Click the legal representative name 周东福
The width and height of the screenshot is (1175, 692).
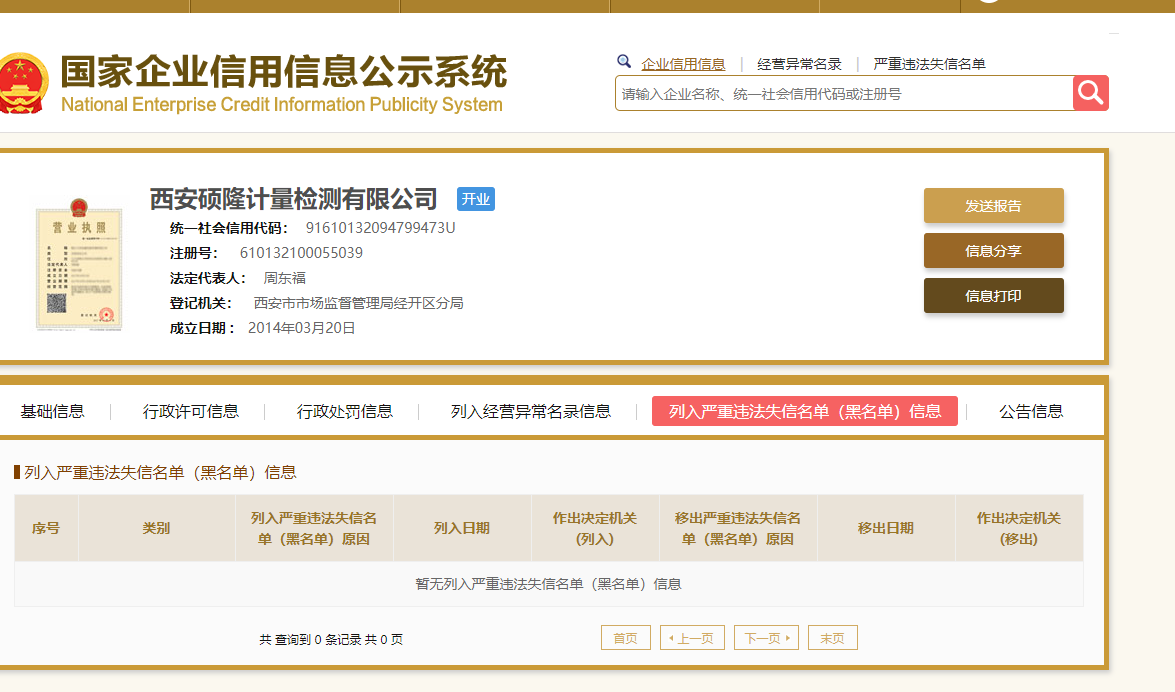(285, 278)
